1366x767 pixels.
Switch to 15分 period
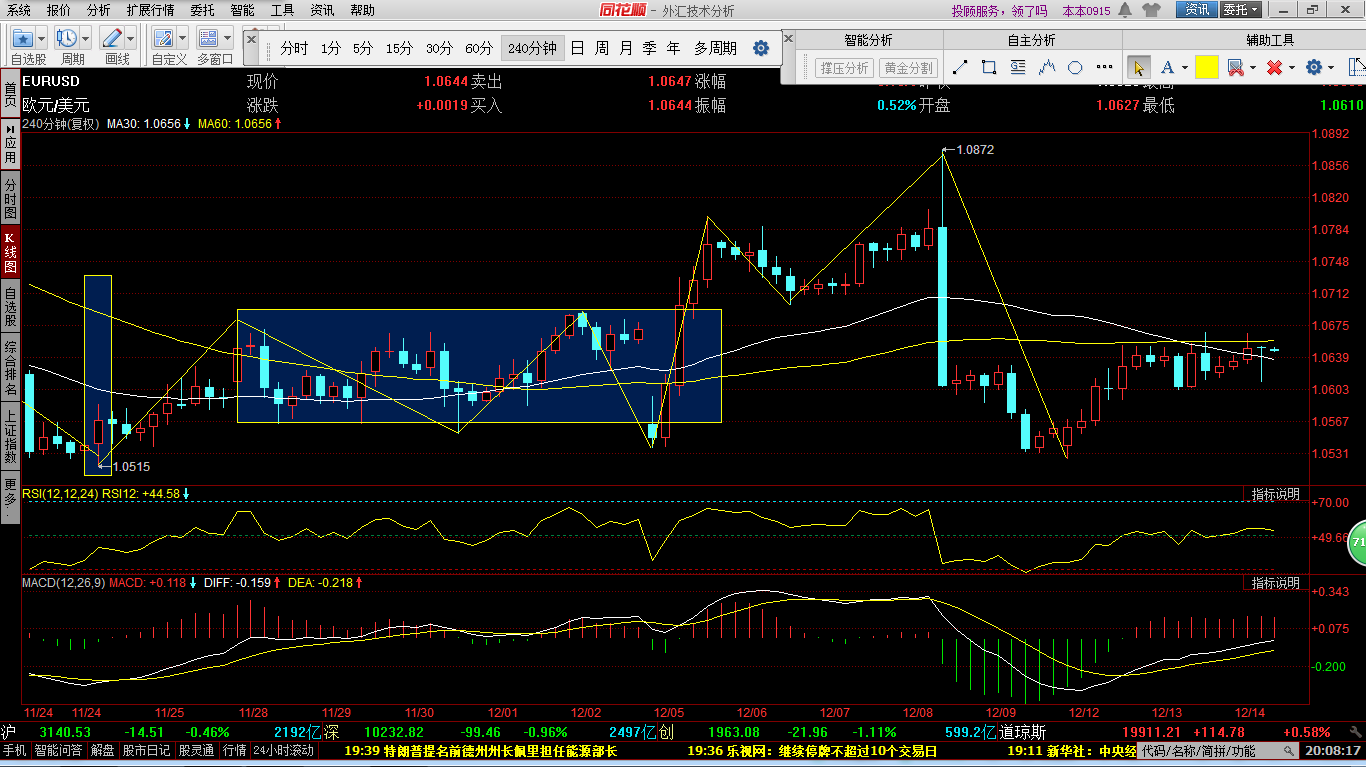(399, 48)
